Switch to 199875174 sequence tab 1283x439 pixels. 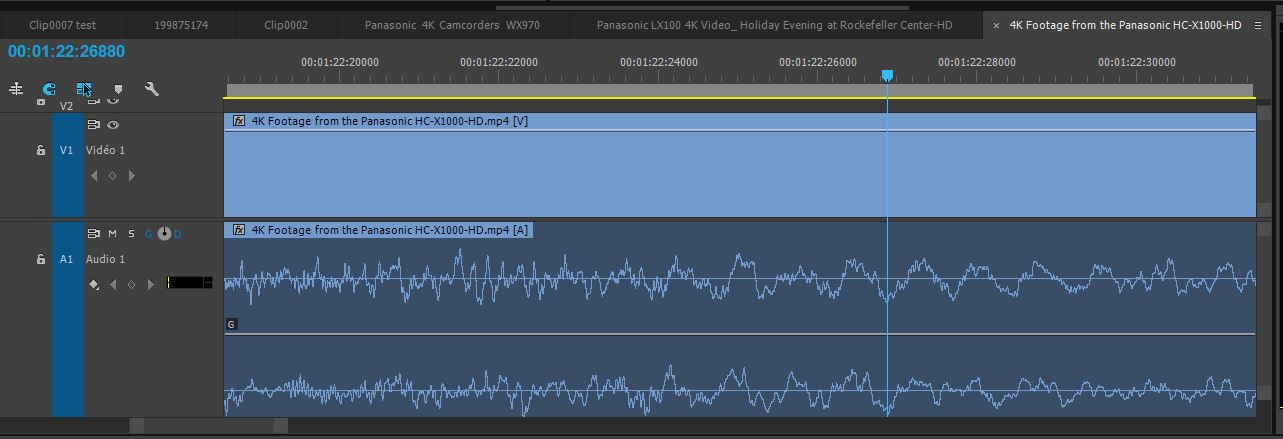coord(181,25)
